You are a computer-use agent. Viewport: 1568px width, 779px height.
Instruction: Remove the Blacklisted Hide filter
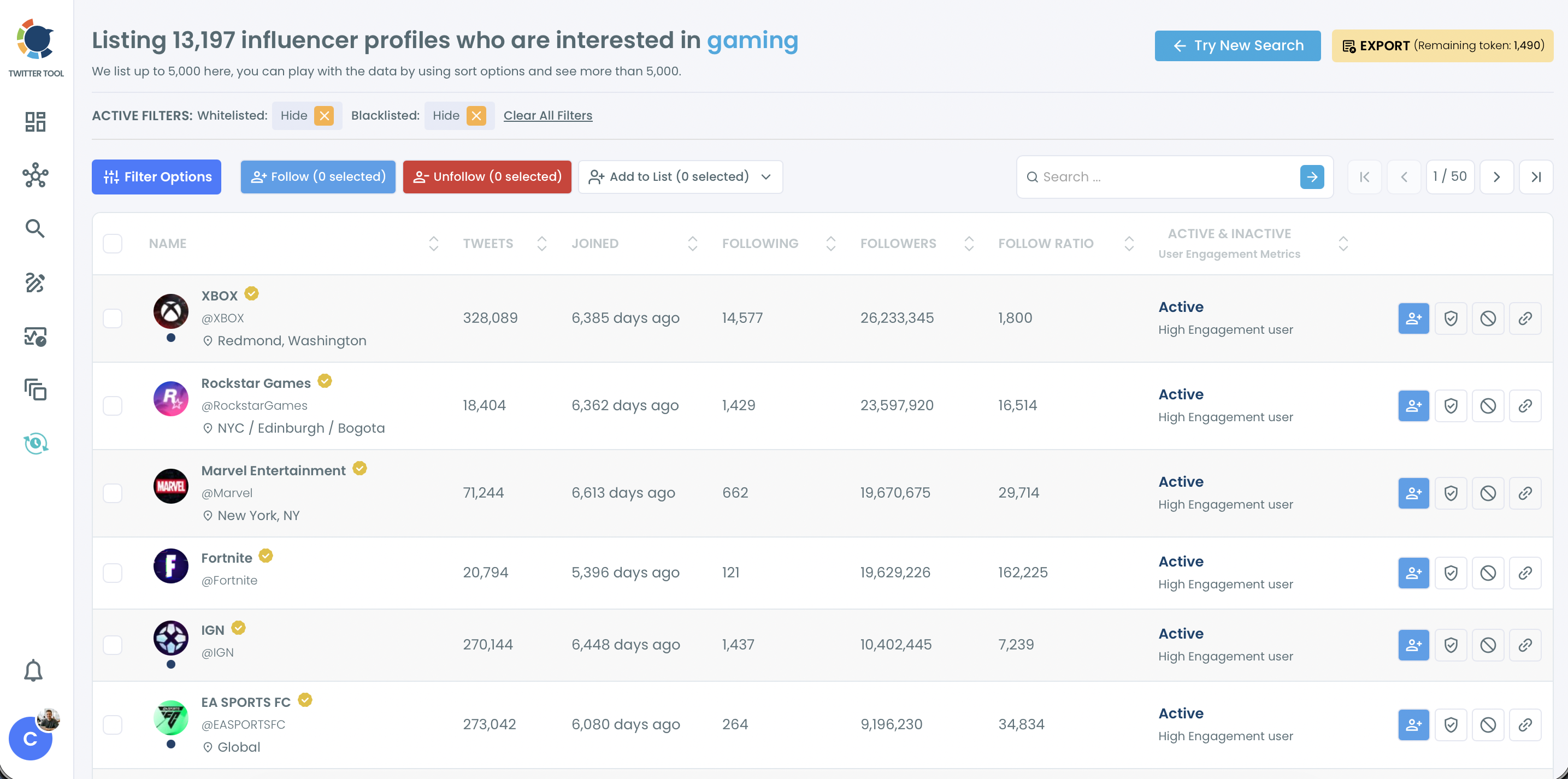click(x=476, y=116)
